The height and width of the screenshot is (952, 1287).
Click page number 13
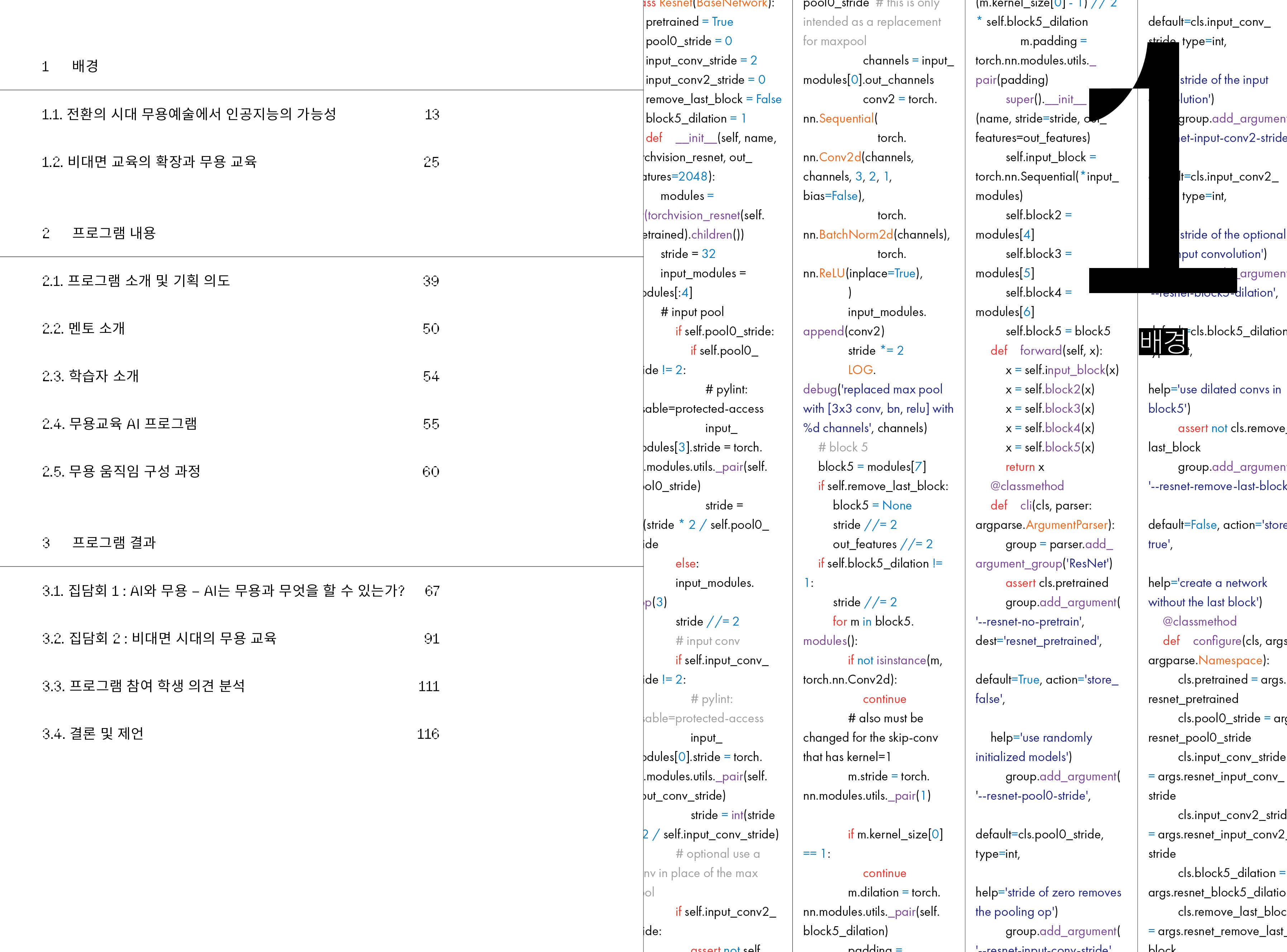click(432, 114)
